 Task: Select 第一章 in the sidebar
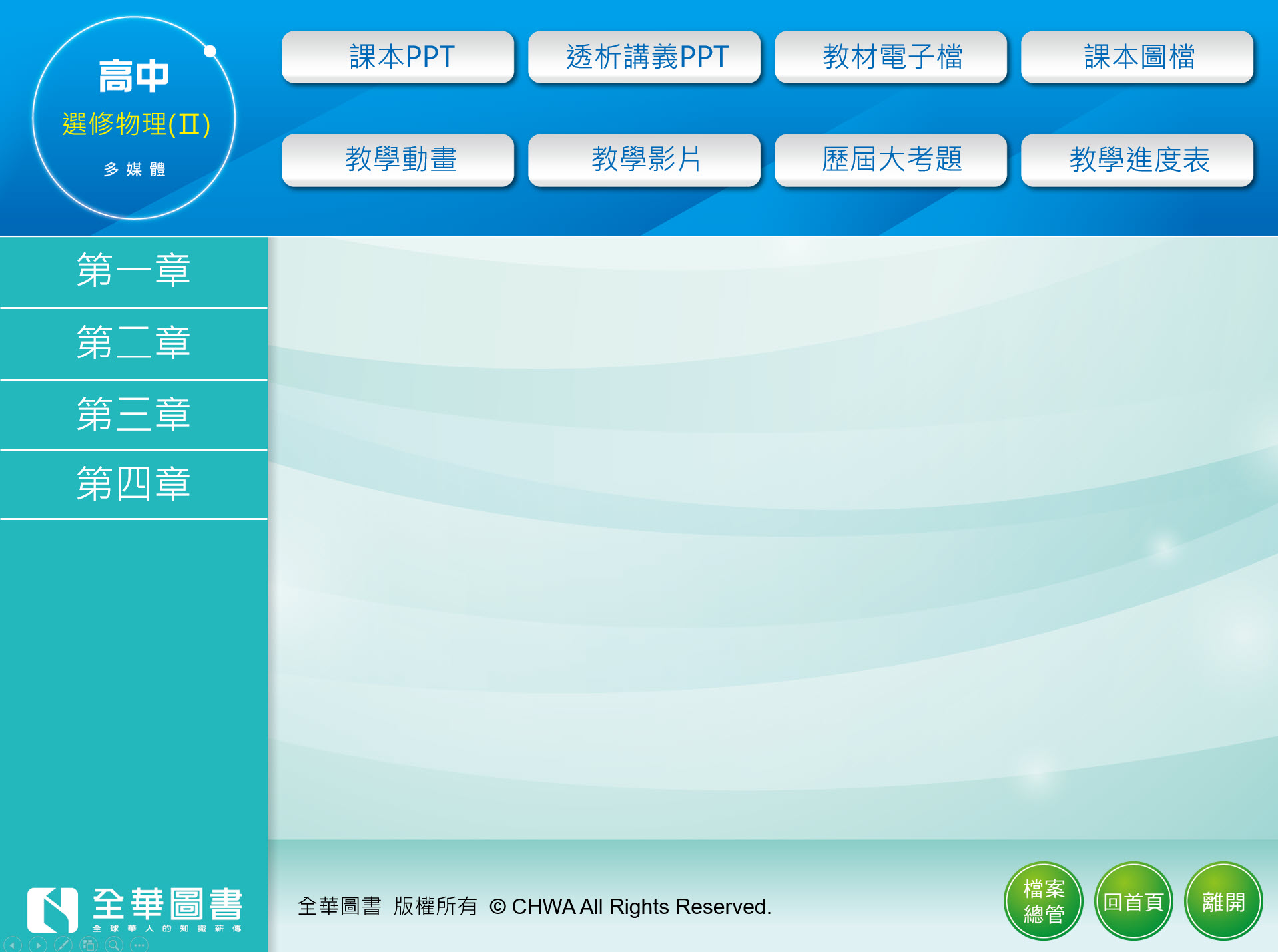[x=134, y=272]
